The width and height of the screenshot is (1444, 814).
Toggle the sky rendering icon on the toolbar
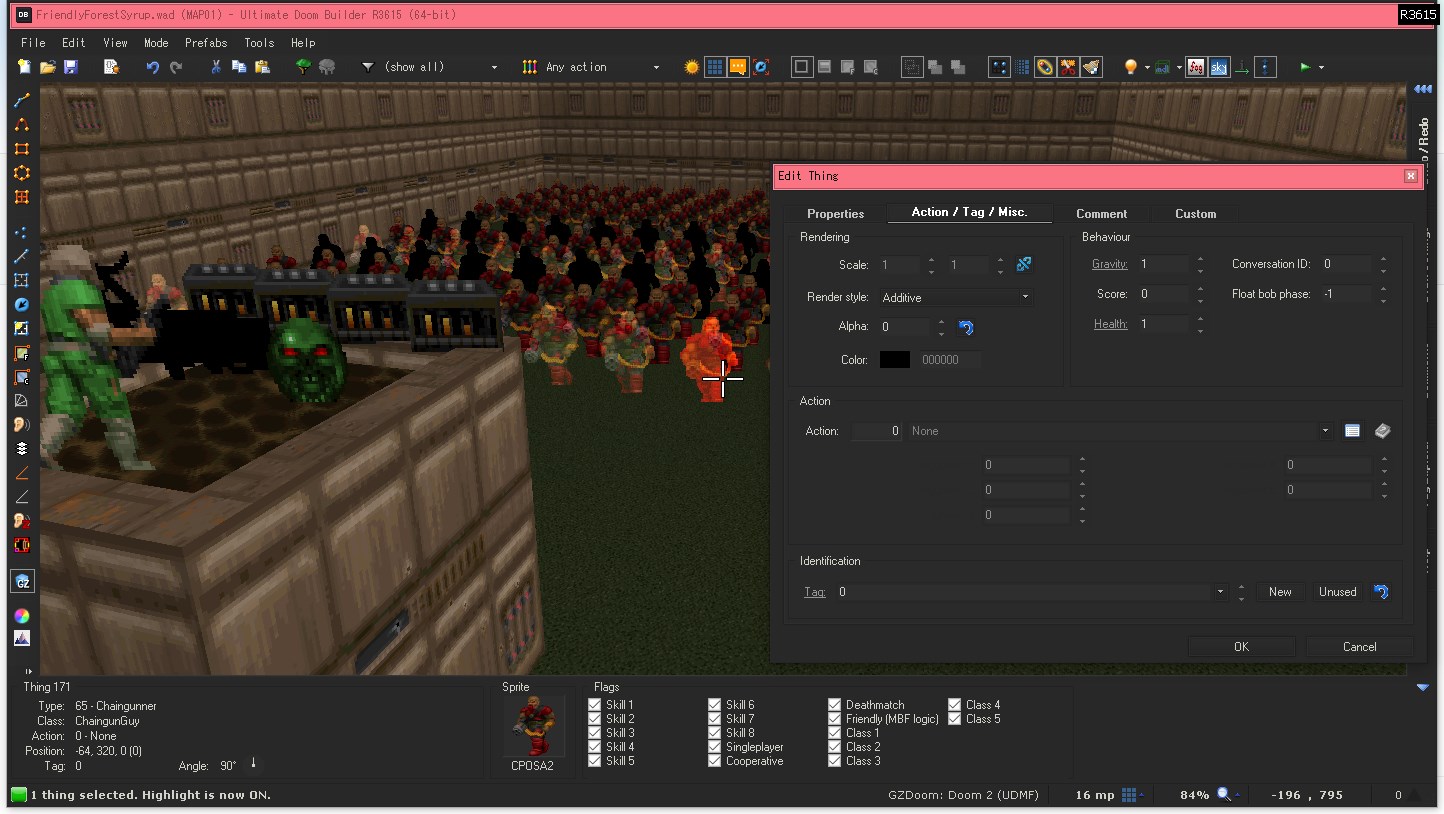click(1219, 66)
